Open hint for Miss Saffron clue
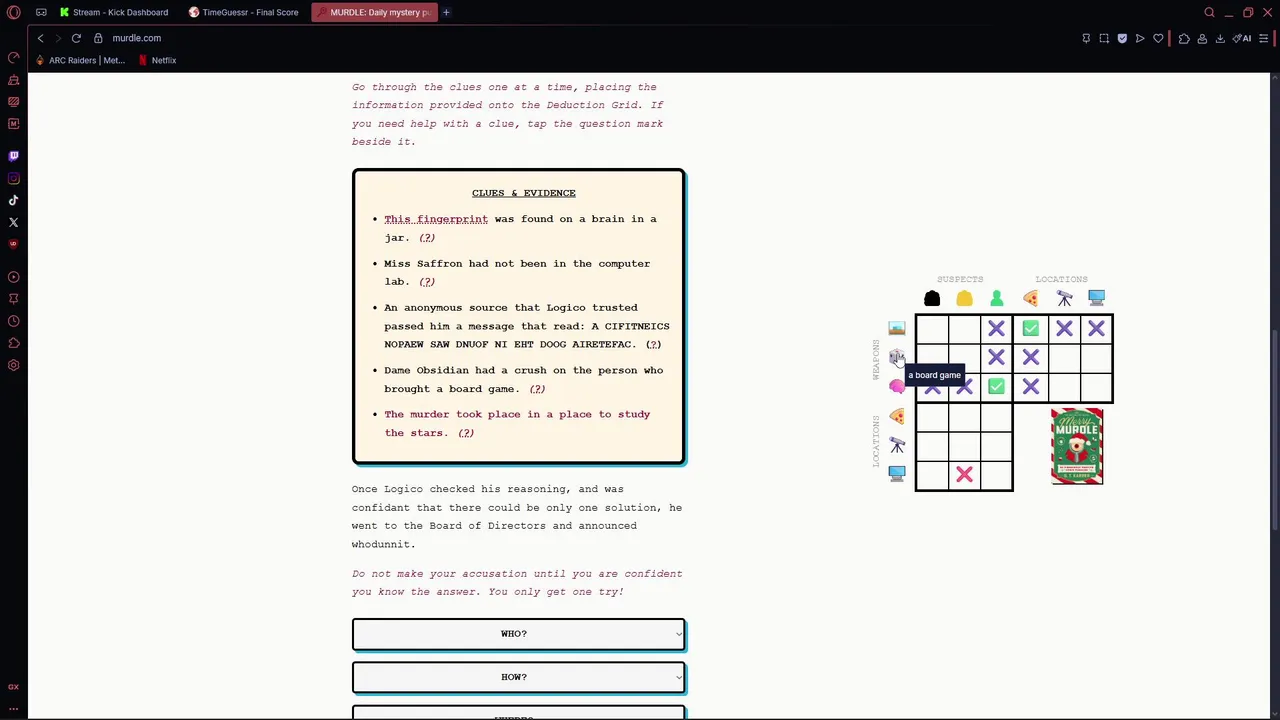The width and height of the screenshot is (1280, 720). tap(427, 282)
